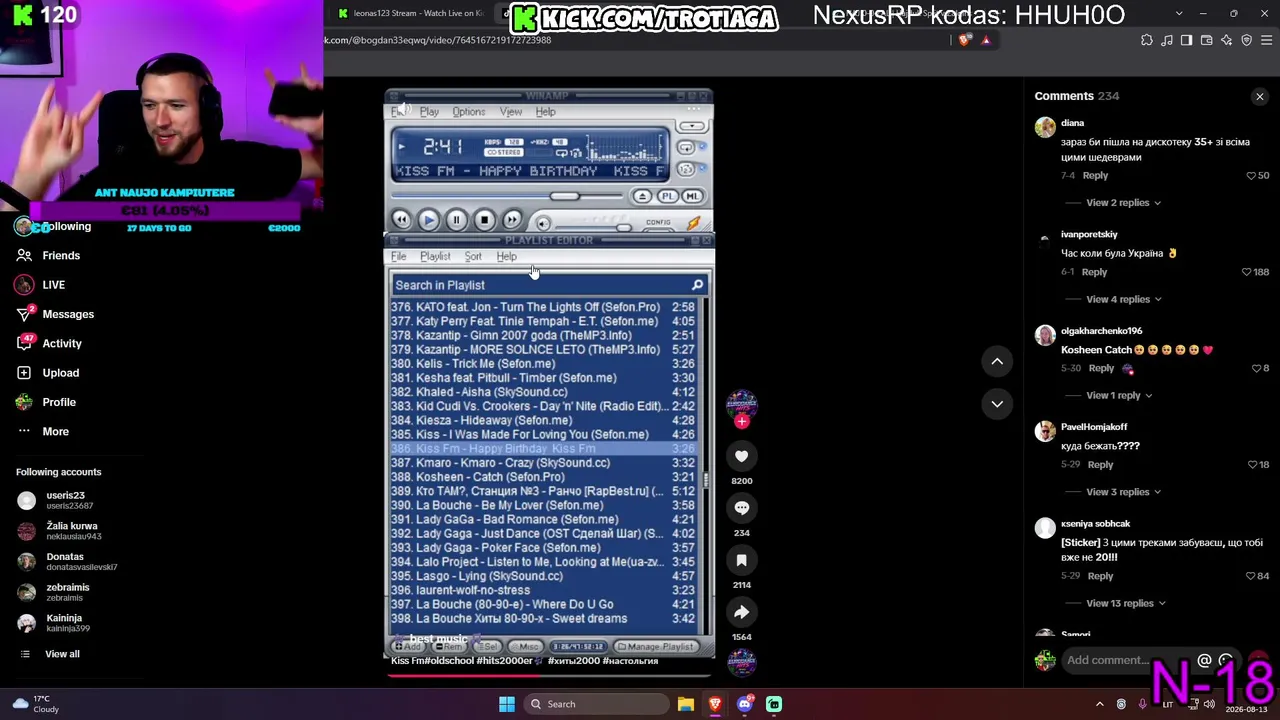
Task: Expand the 13 replies under kseniya sobhcak's comment
Action: click(1126, 603)
